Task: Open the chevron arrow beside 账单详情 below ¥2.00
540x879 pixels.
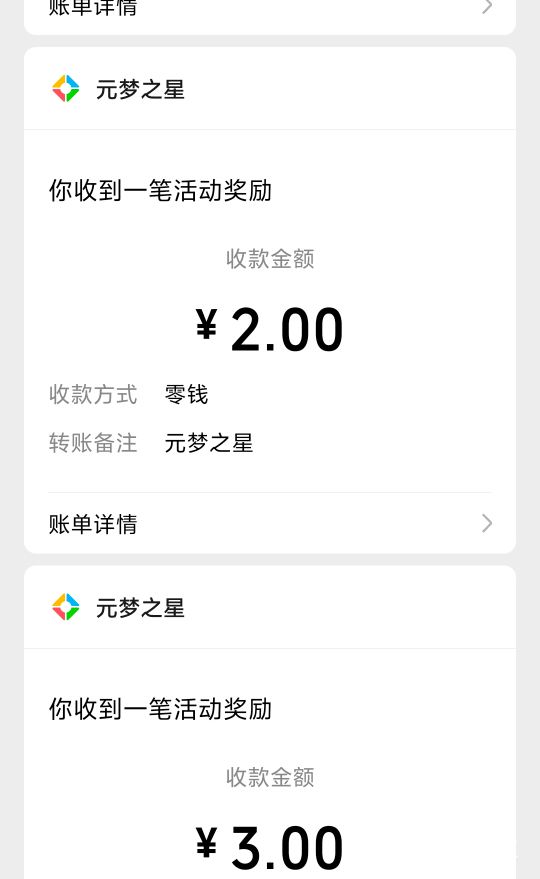Action: tap(487, 524)
